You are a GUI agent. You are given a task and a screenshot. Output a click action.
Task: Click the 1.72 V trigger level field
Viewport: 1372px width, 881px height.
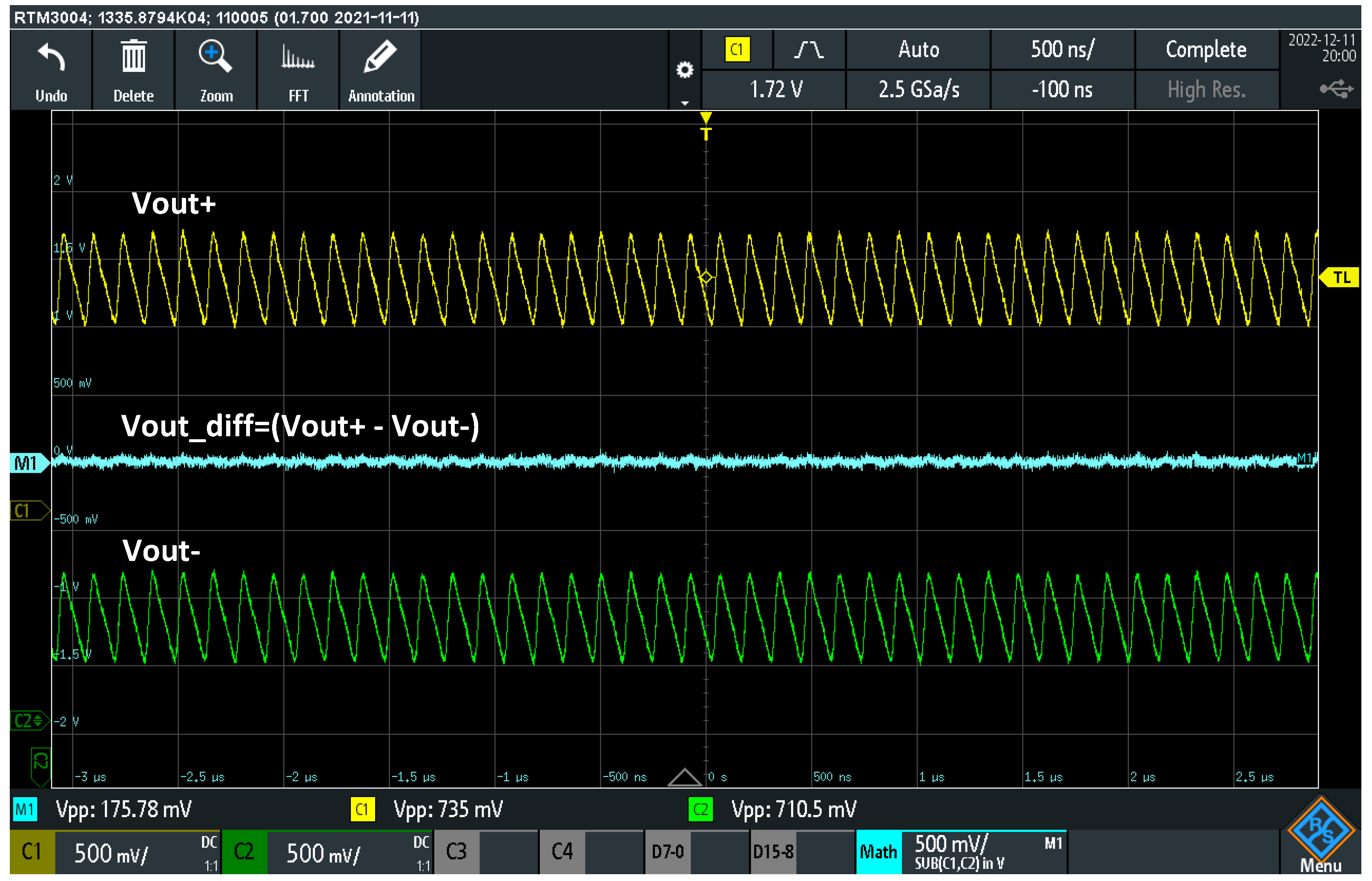point(775,90)
